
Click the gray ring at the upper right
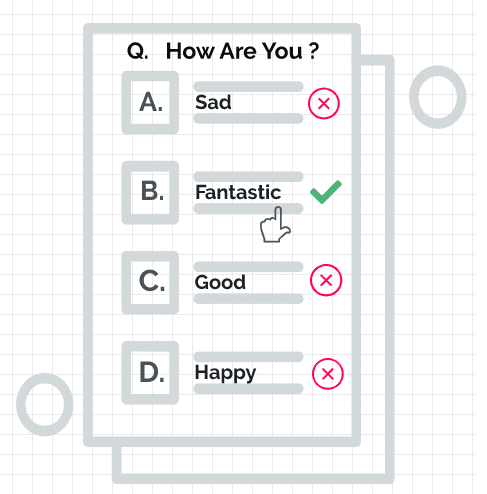click(x=438, y=97)
